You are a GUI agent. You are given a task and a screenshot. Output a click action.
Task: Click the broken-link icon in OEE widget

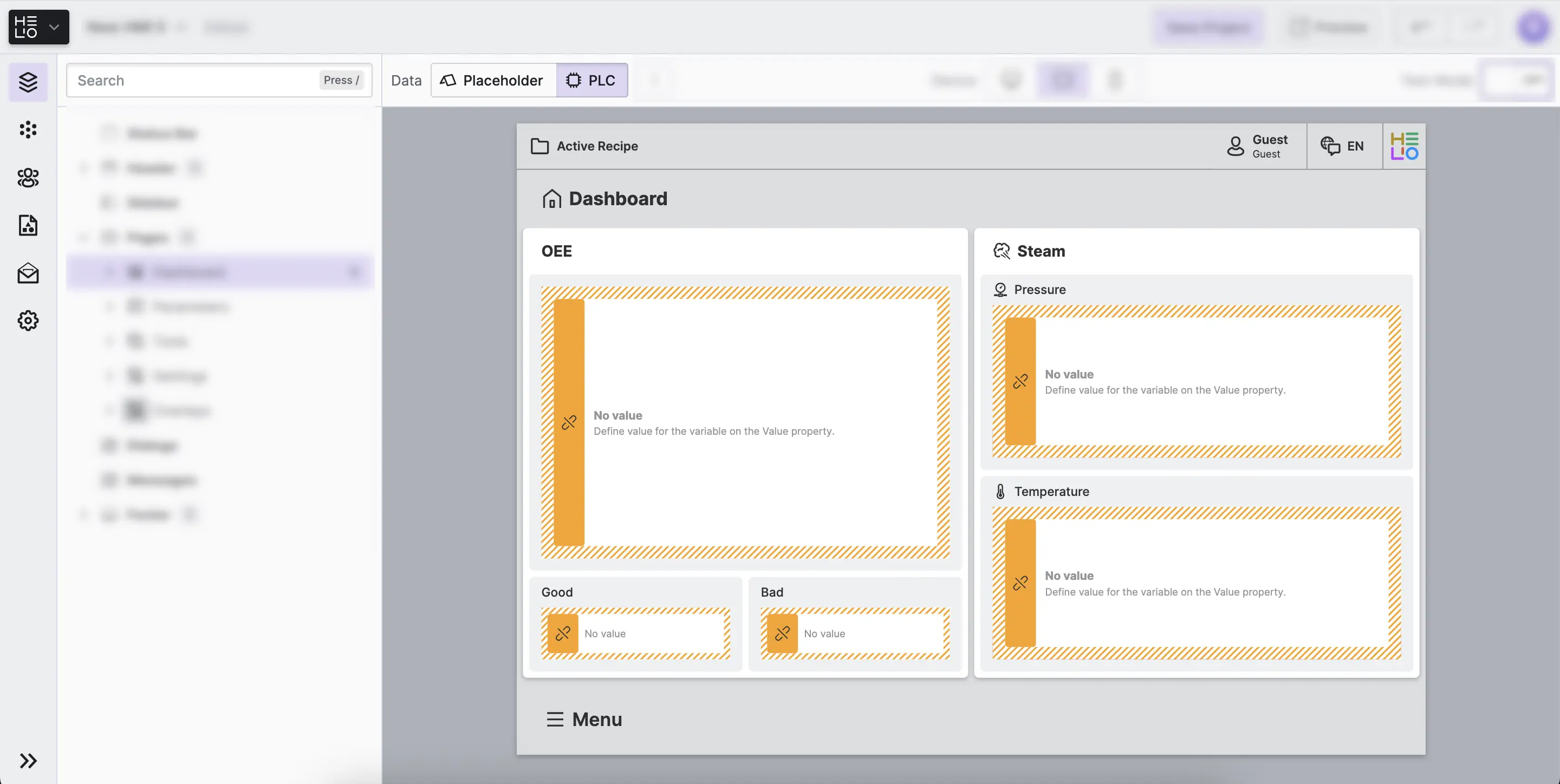click(x=569, y=422)
